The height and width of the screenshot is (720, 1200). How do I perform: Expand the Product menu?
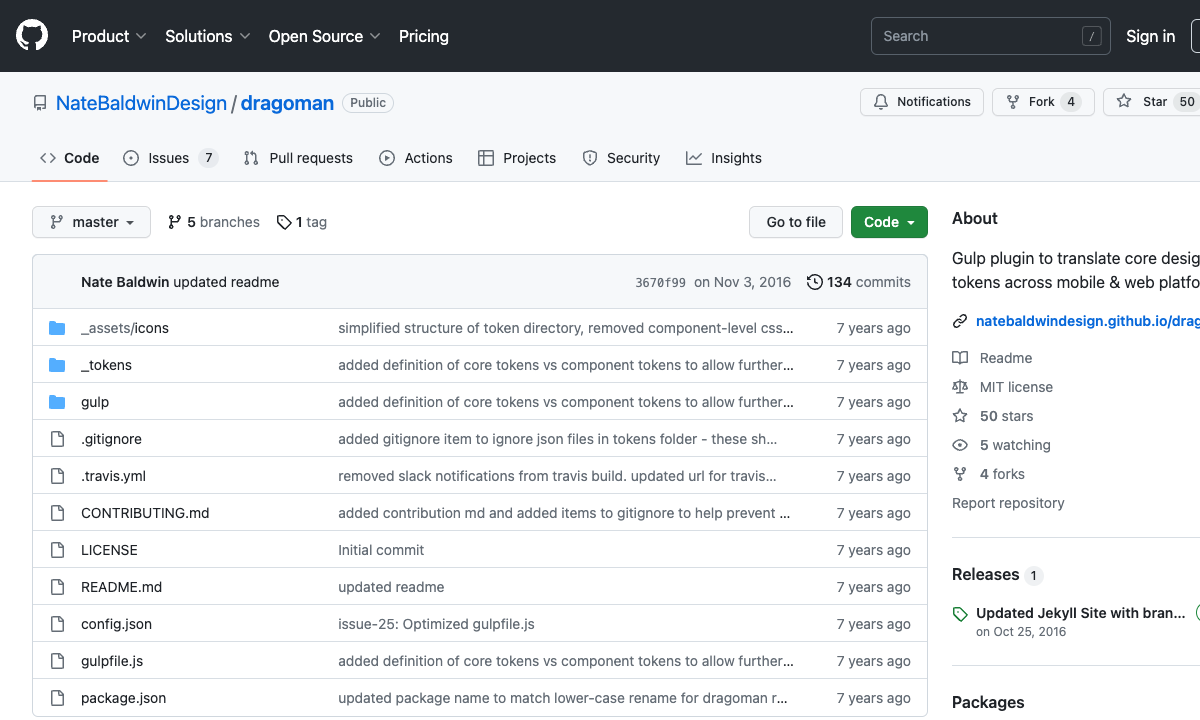pyautogui.click(x=109, y=36)
